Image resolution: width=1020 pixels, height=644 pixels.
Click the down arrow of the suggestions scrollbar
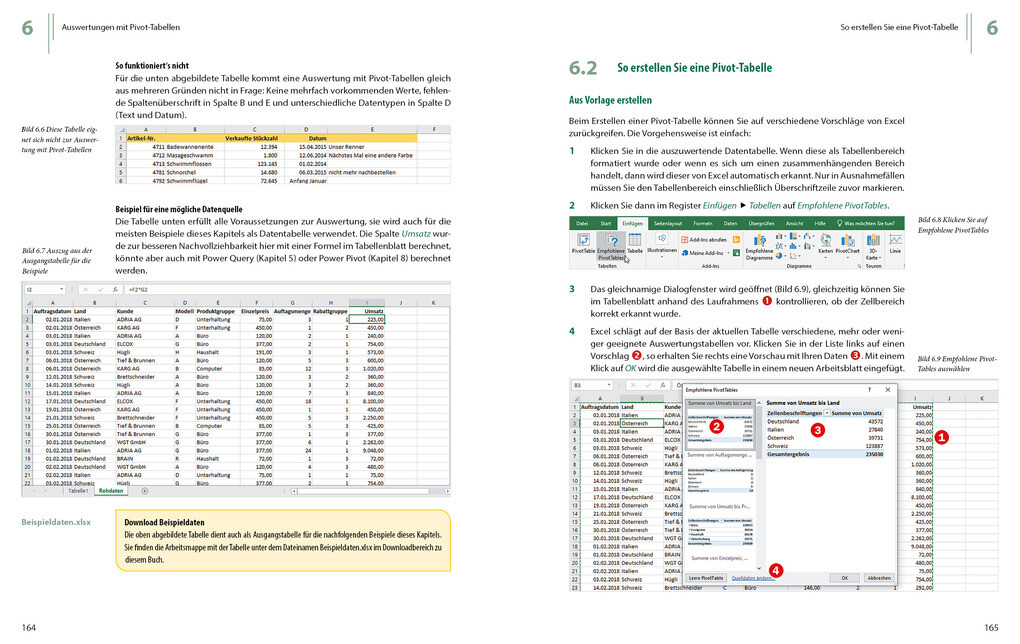coord(759,568)
